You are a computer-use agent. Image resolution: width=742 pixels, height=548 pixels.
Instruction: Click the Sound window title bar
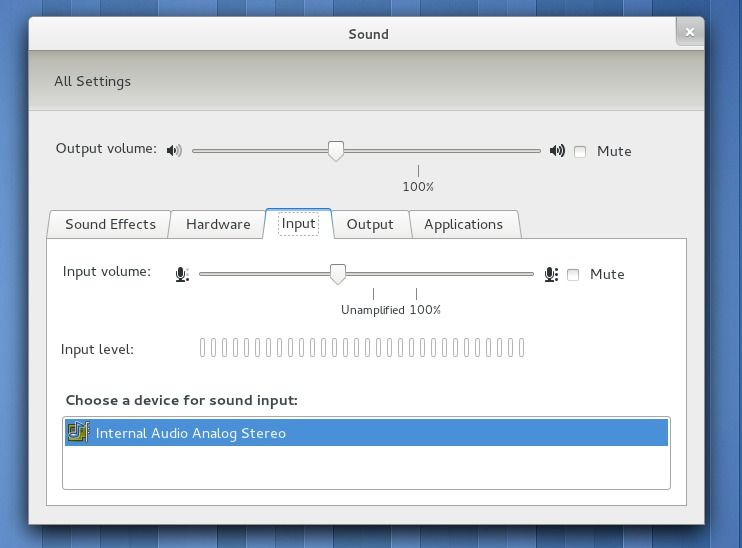tap(368, 34)
